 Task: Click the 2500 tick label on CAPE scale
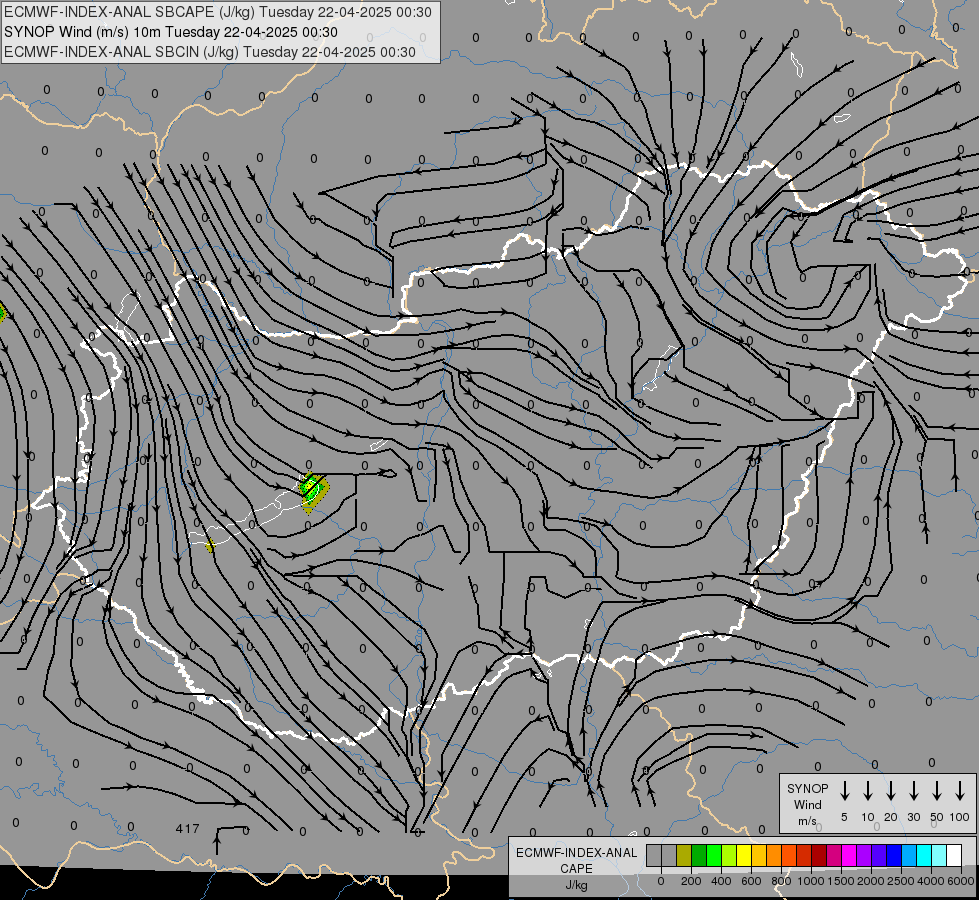click(x=901, y=881)
